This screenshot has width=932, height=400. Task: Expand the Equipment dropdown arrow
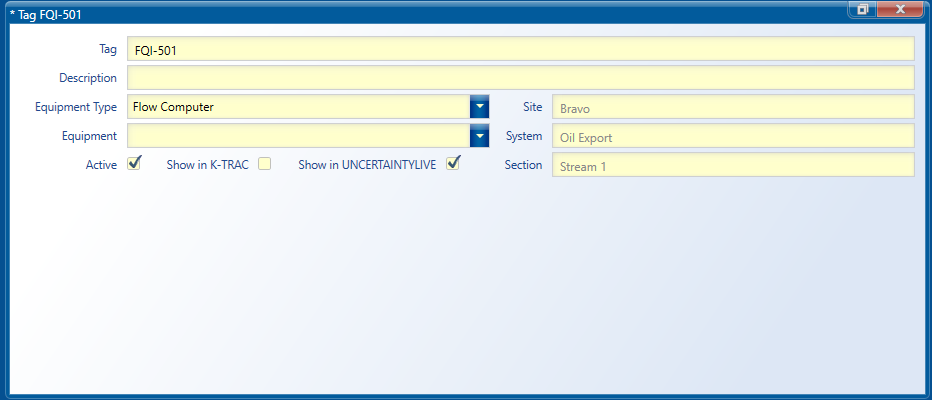point(480,136)
